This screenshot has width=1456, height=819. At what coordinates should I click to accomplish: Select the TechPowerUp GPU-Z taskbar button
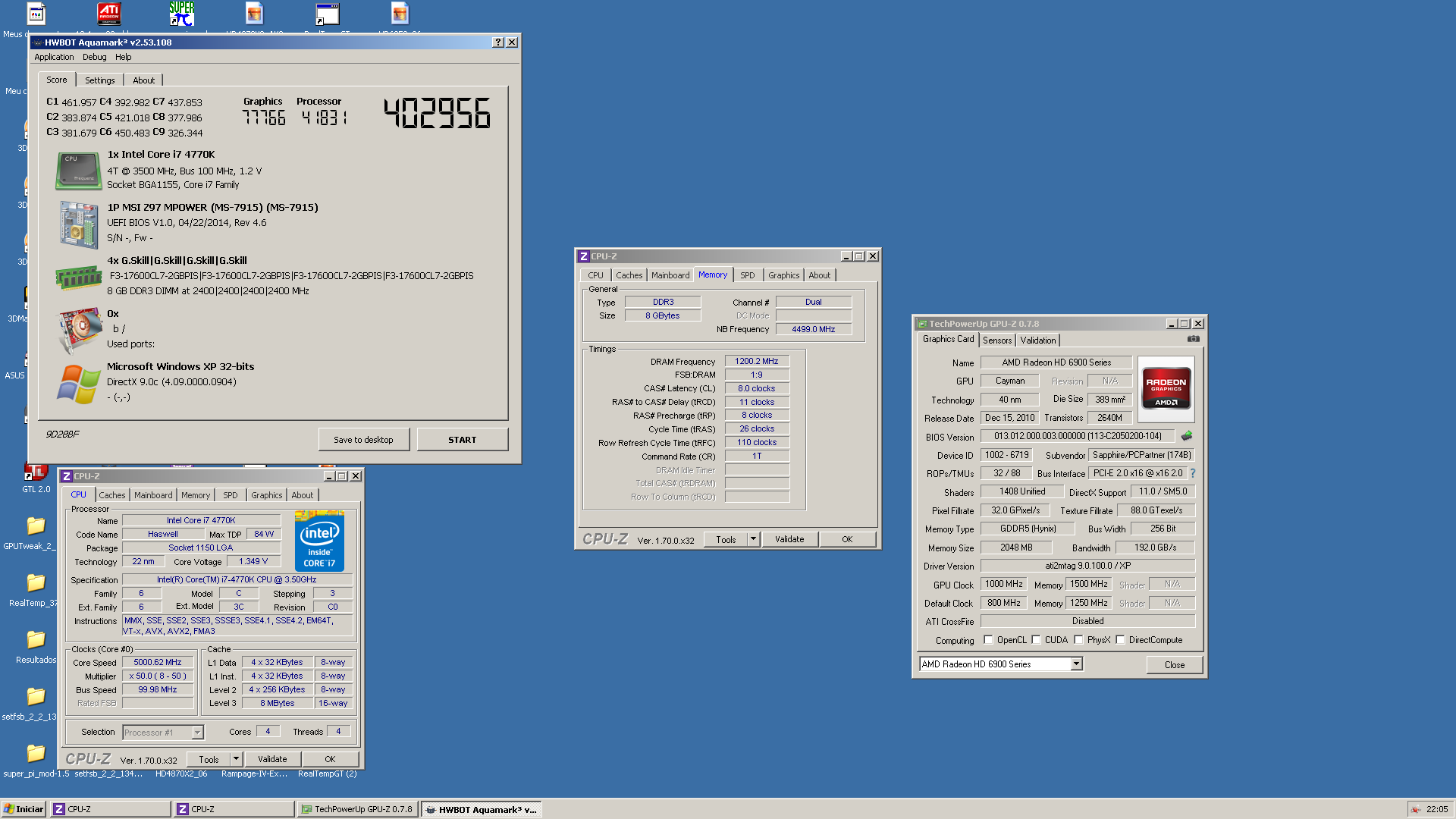(357, 809)
